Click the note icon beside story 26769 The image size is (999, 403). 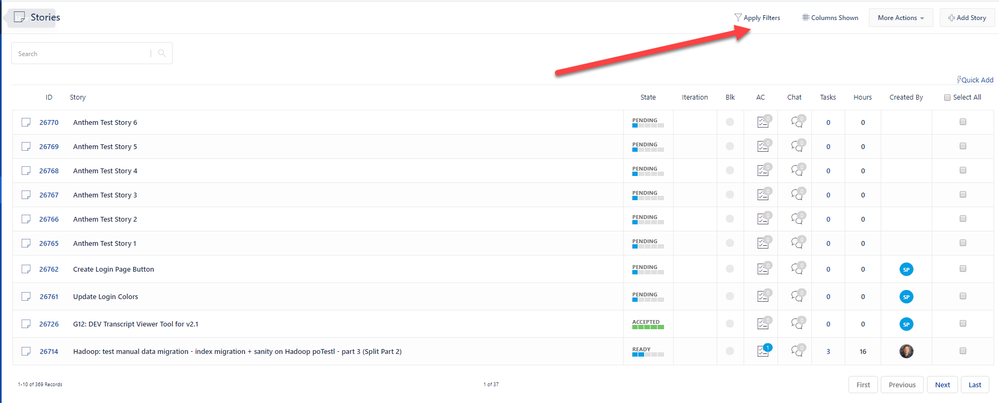[26, 146]
